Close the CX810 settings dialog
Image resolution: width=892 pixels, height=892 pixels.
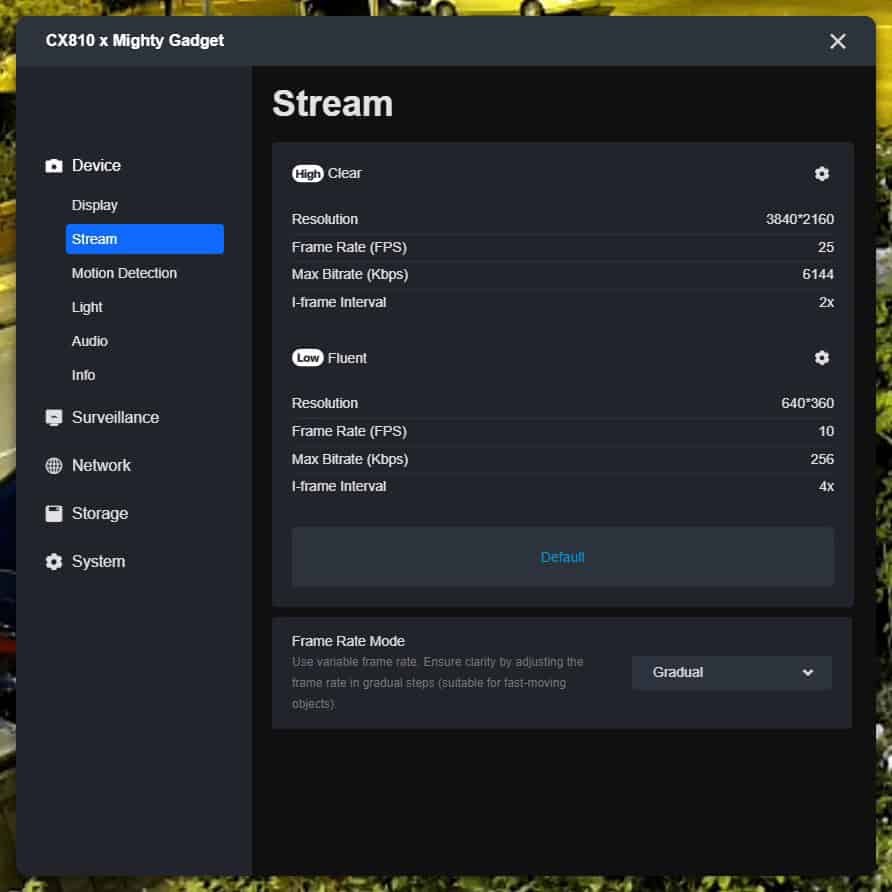click(x=837, y=41)
